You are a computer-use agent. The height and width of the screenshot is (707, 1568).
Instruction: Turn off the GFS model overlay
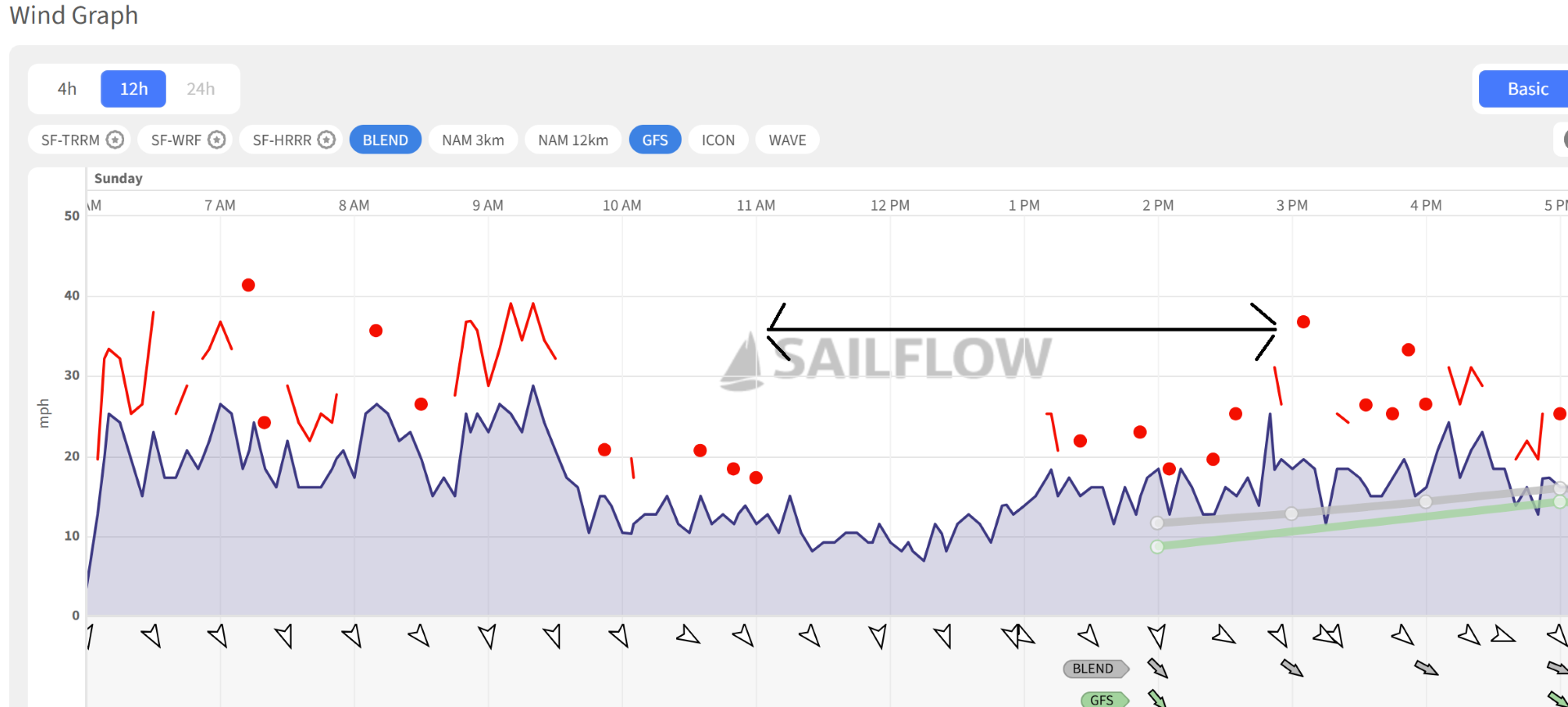click(654, 140)
